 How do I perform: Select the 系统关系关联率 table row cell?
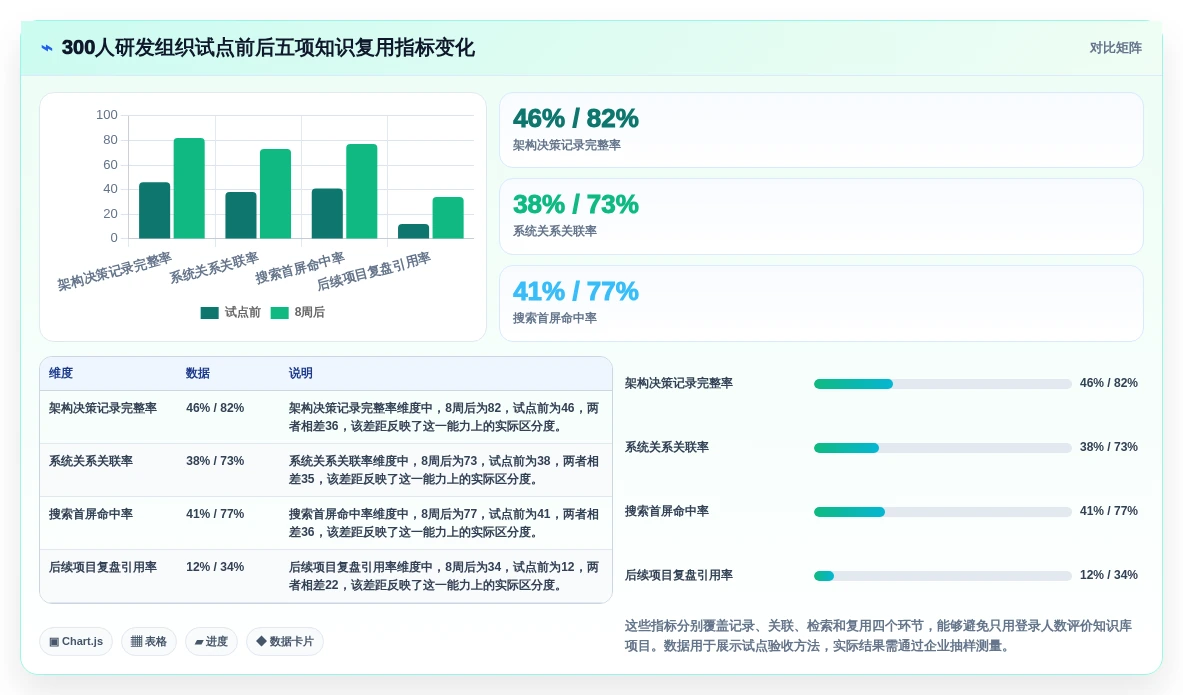[91, 461]
